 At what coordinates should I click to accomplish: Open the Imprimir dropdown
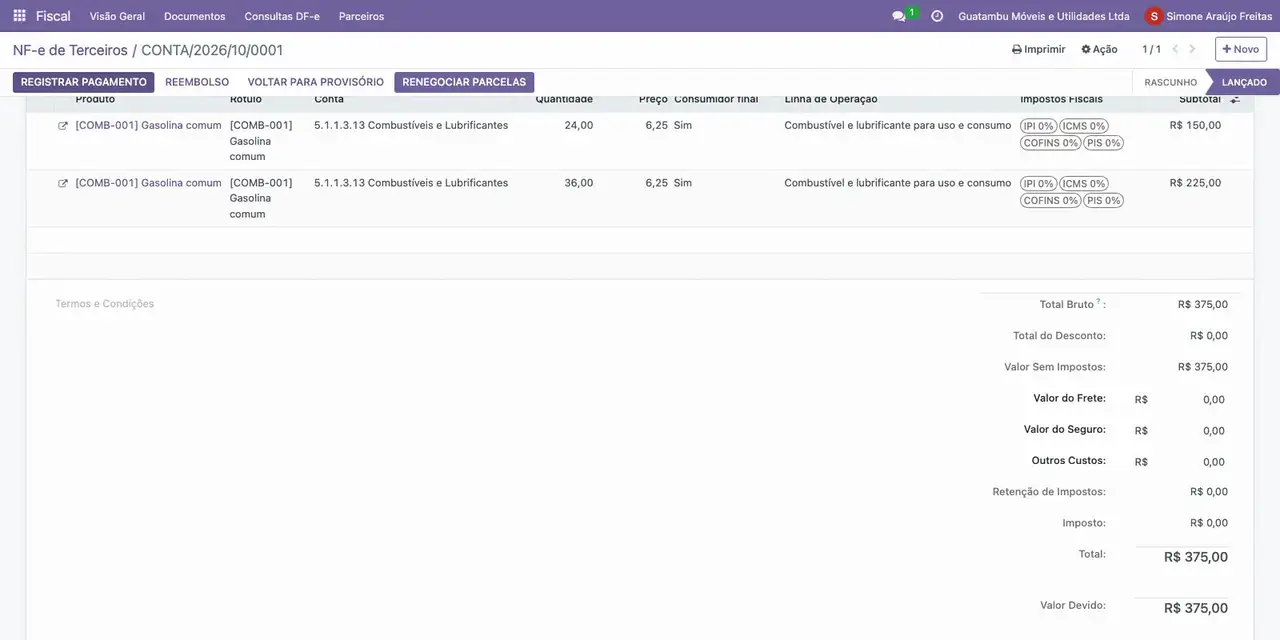tap(1038, 49)
